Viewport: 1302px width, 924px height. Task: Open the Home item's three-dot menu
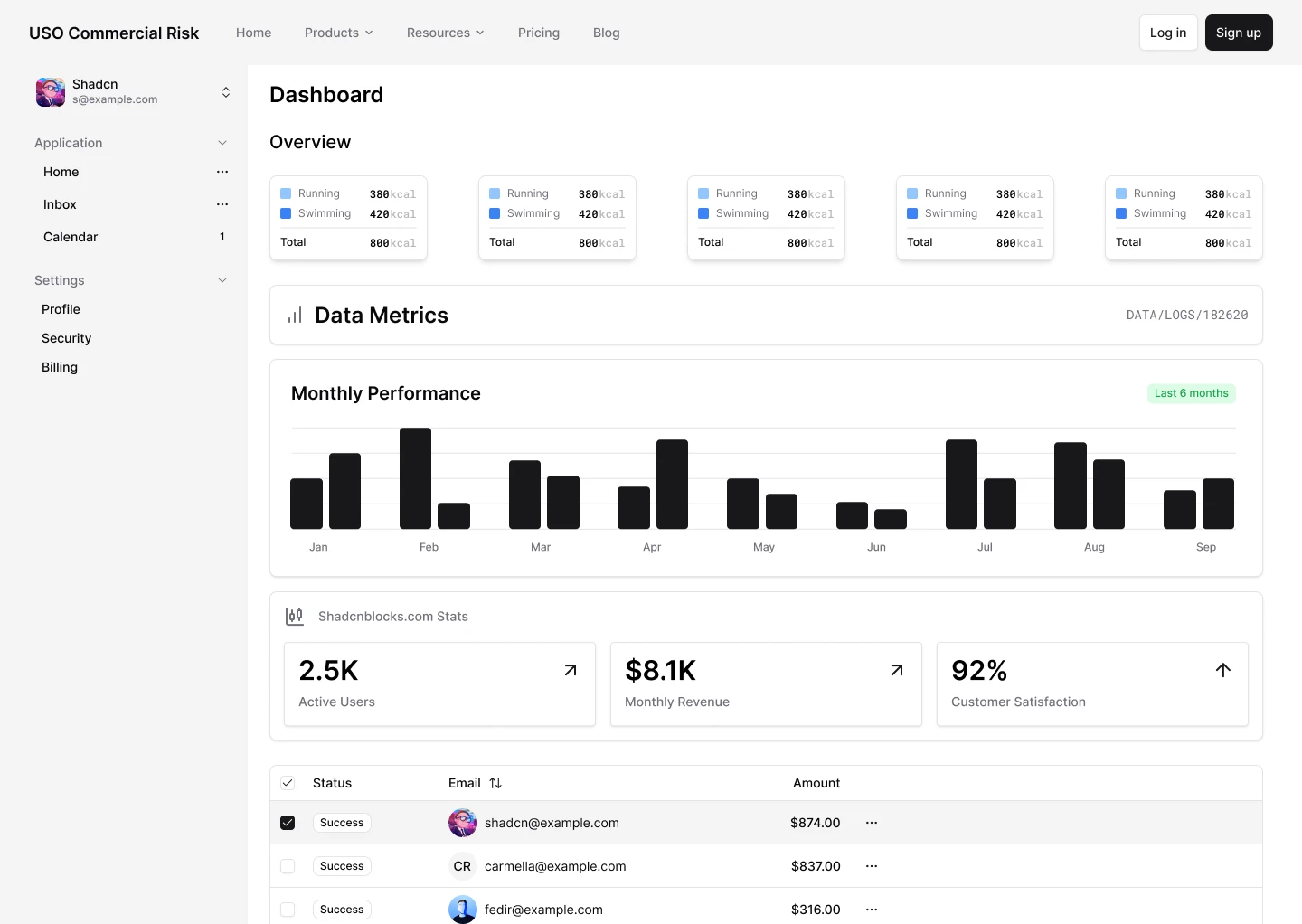[222, 172]
